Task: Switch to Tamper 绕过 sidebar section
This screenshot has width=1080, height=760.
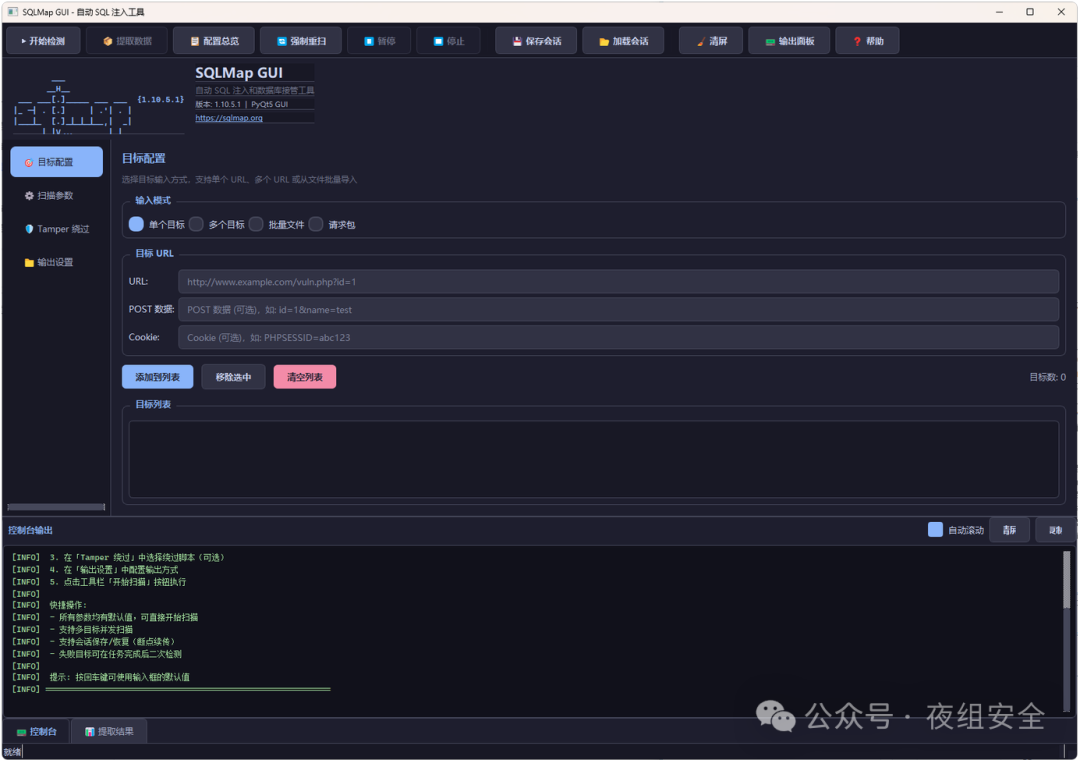Action: (56, 229)
